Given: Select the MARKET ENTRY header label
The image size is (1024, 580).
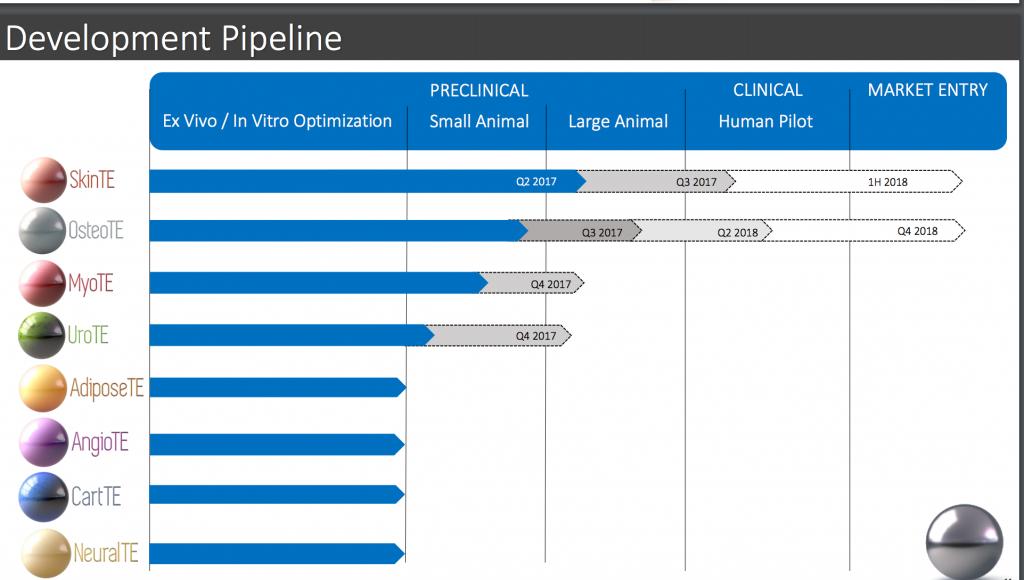Looking at the screenshot, I should pos(927,90).
